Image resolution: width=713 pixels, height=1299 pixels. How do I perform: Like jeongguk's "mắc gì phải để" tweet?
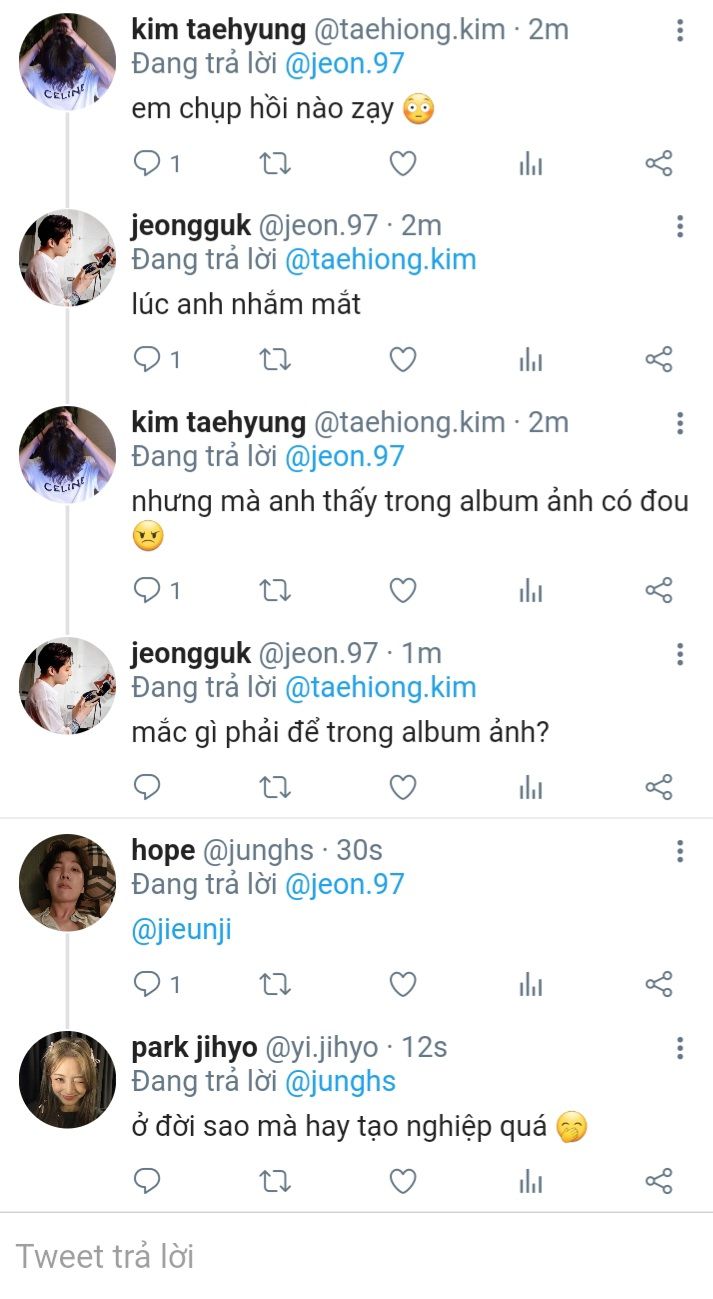(x=402, y=787)
